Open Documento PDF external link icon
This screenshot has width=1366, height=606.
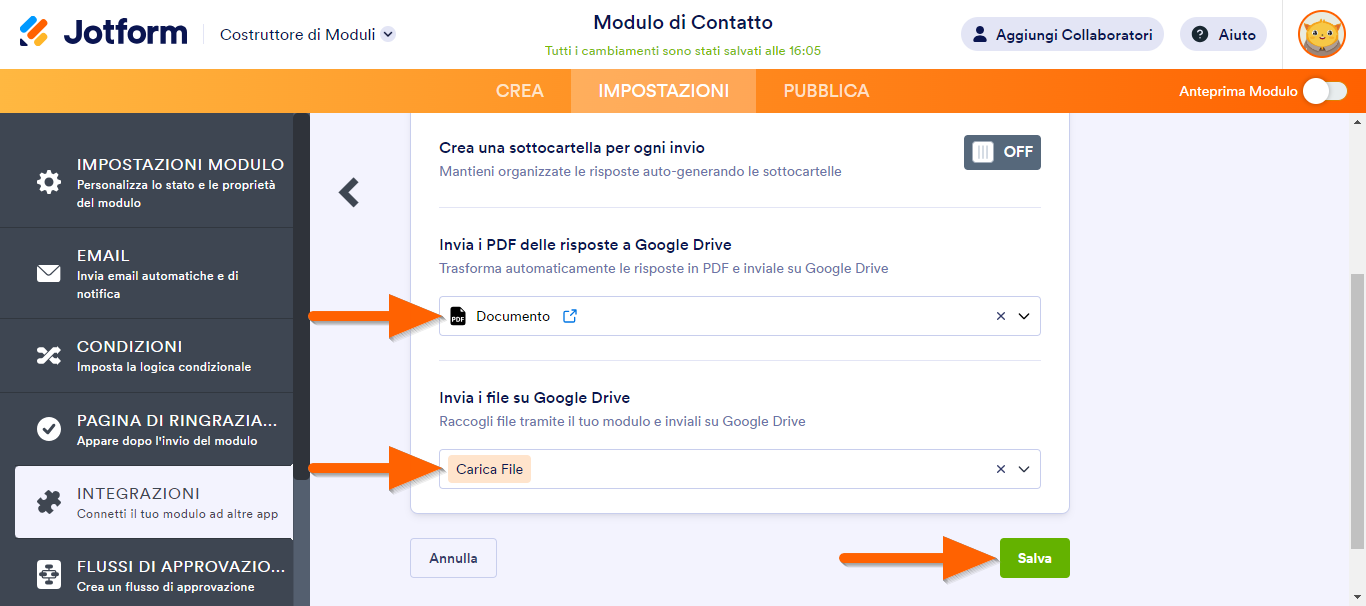click(x=570, y=316)
